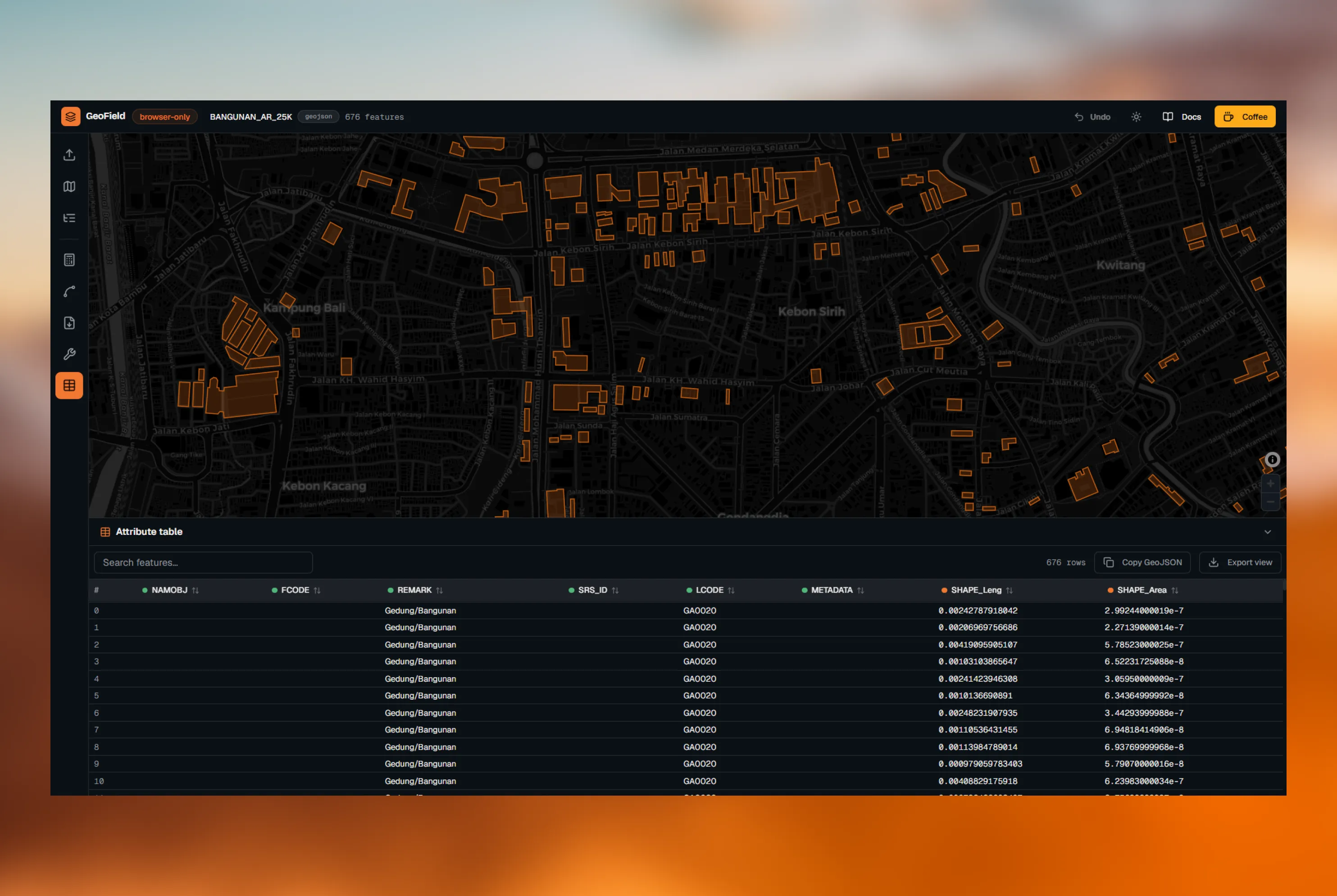Sort by the NAMOBJ column
This screenshot has width=1337, height=896.
pos(170,590)
